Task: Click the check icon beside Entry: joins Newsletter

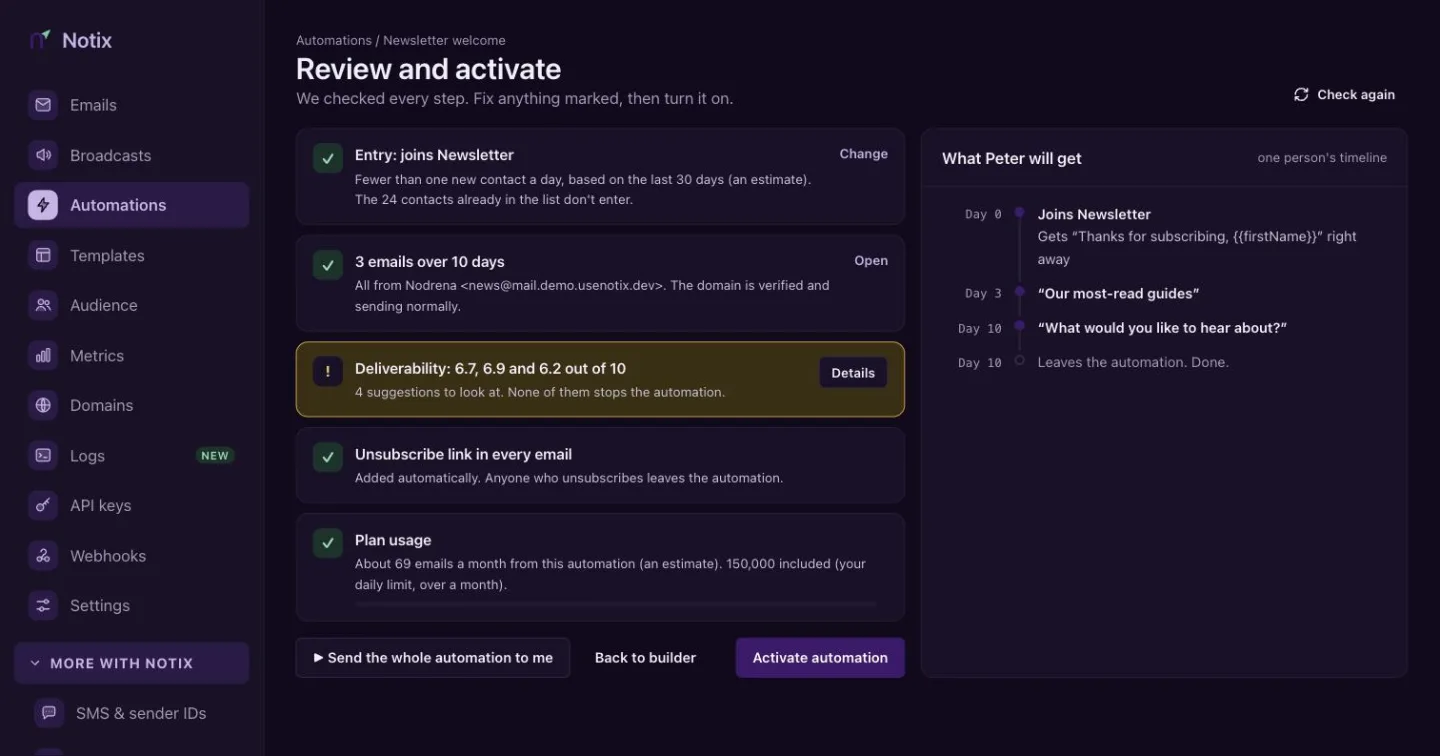Action: pos(328,158)
